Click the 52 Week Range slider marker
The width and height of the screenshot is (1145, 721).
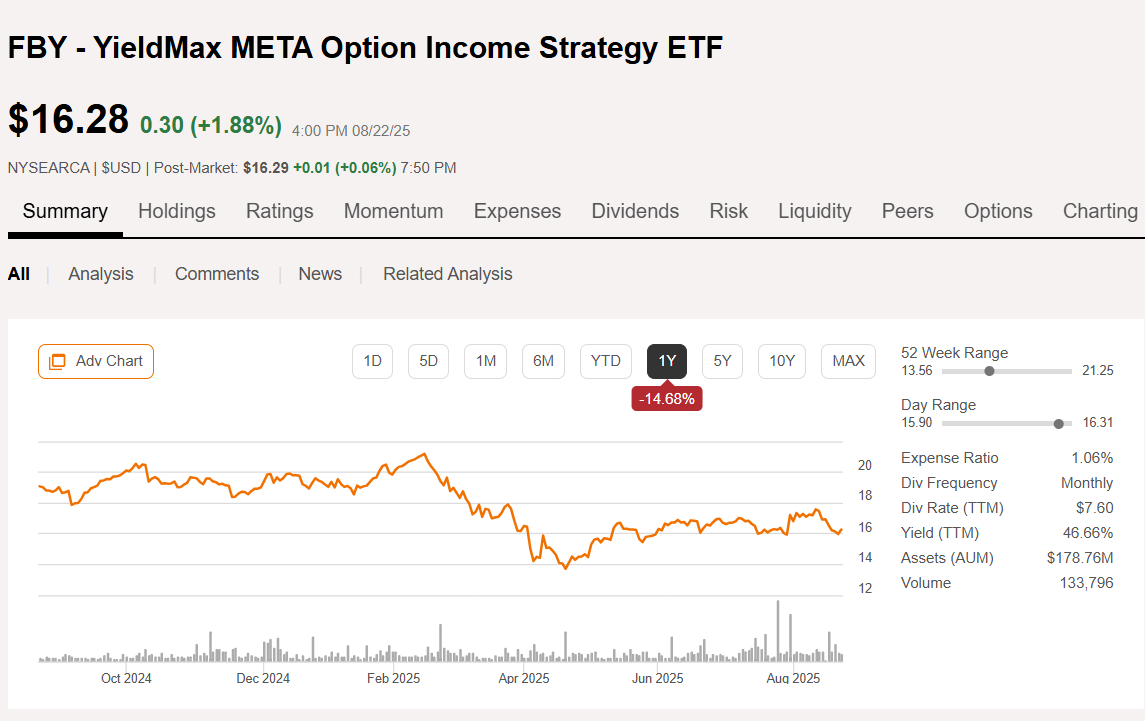tap(990, 371)
